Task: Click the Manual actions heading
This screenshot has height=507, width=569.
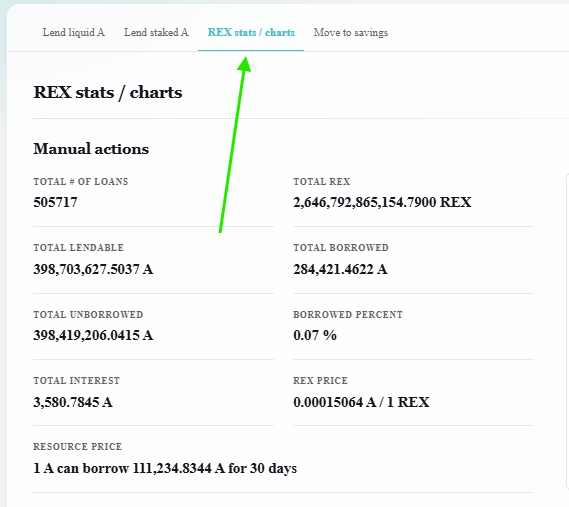Action: tap(91, 149)
